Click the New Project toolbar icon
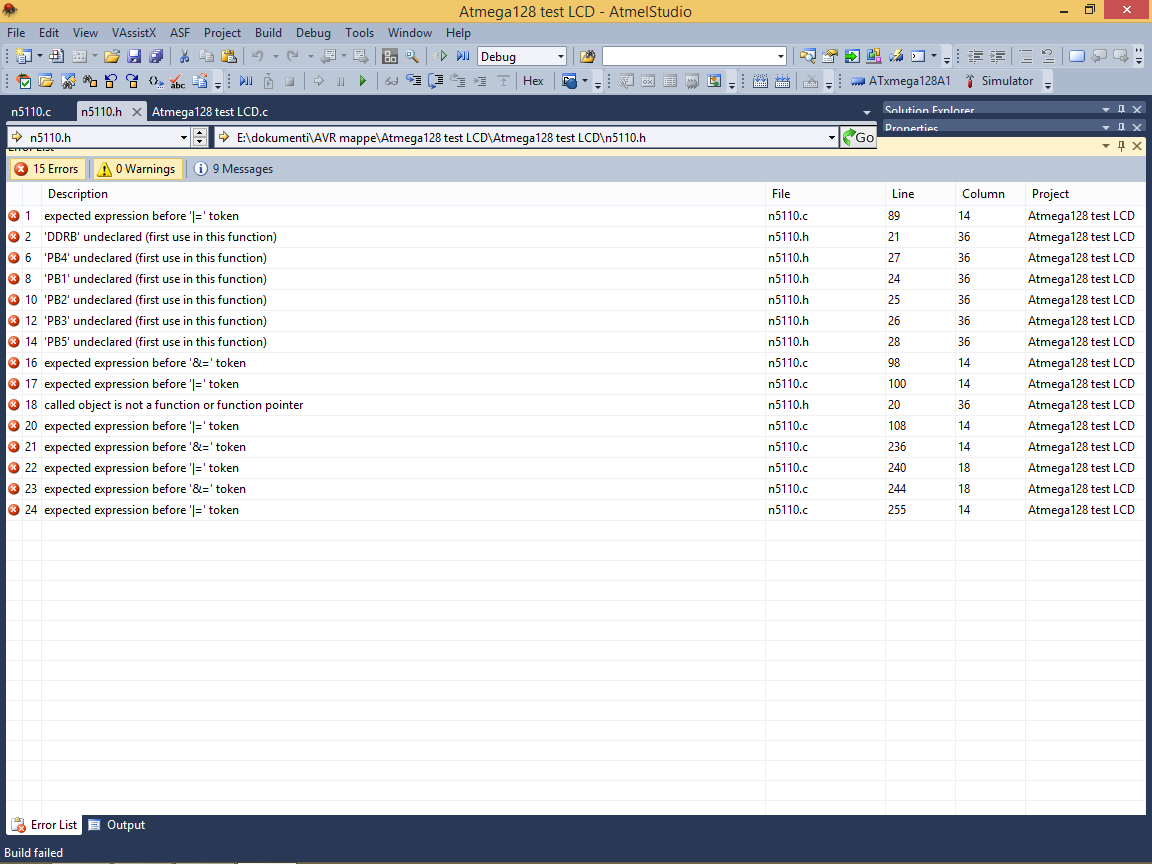The image size is (1152, 864). point(24,57)
